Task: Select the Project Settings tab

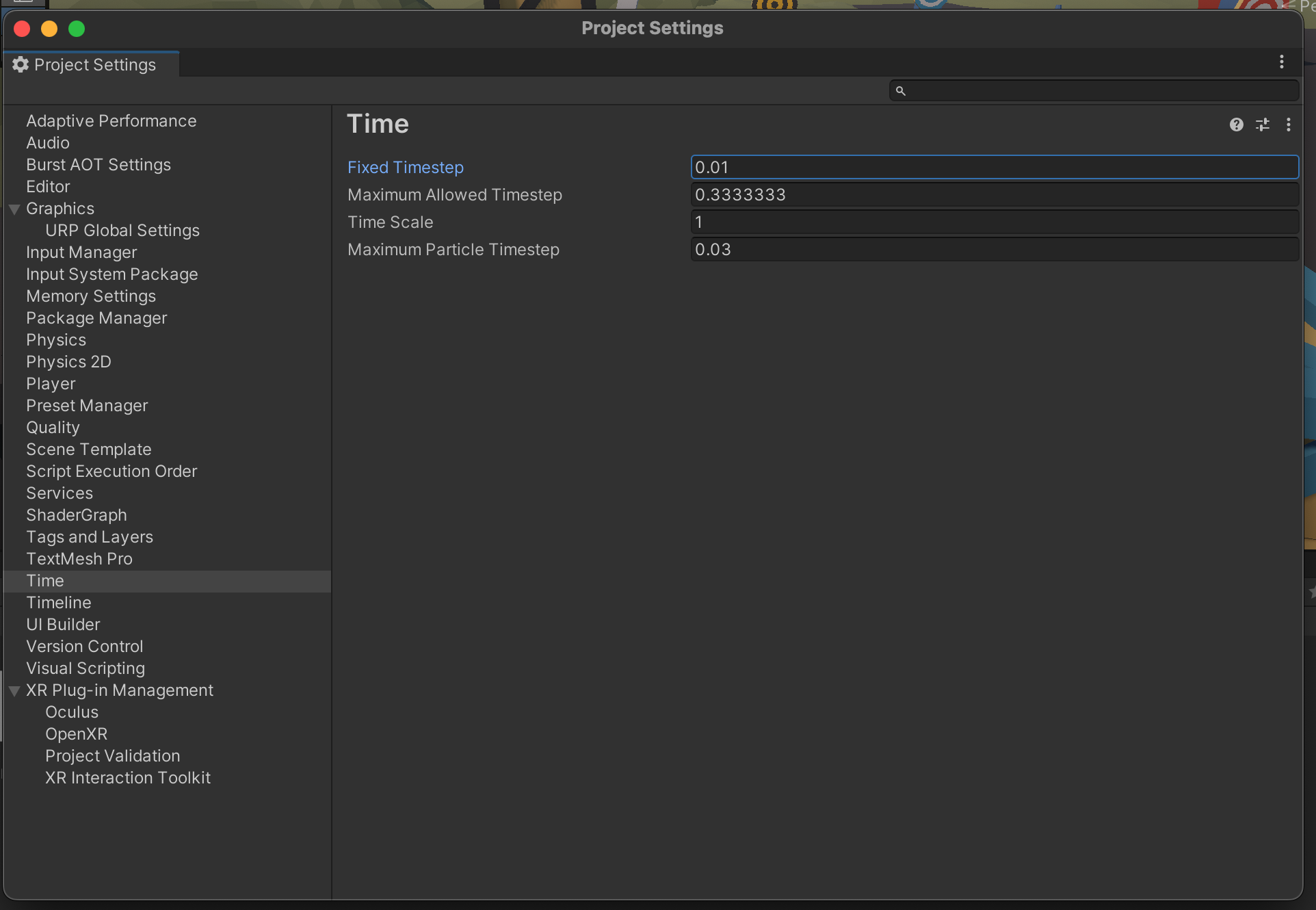Action: 94,64
